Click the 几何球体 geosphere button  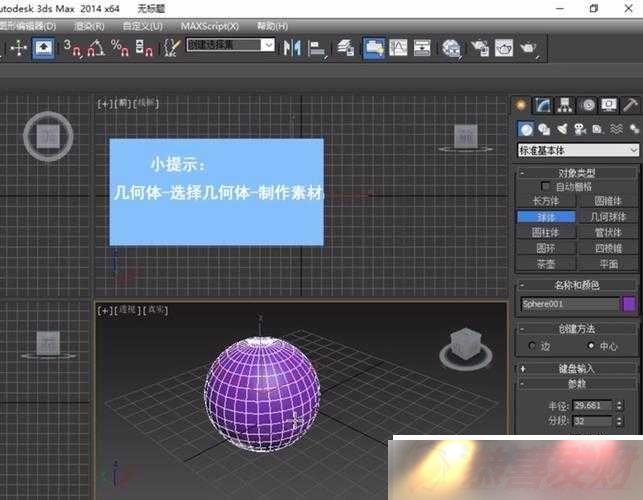[608, 217]
